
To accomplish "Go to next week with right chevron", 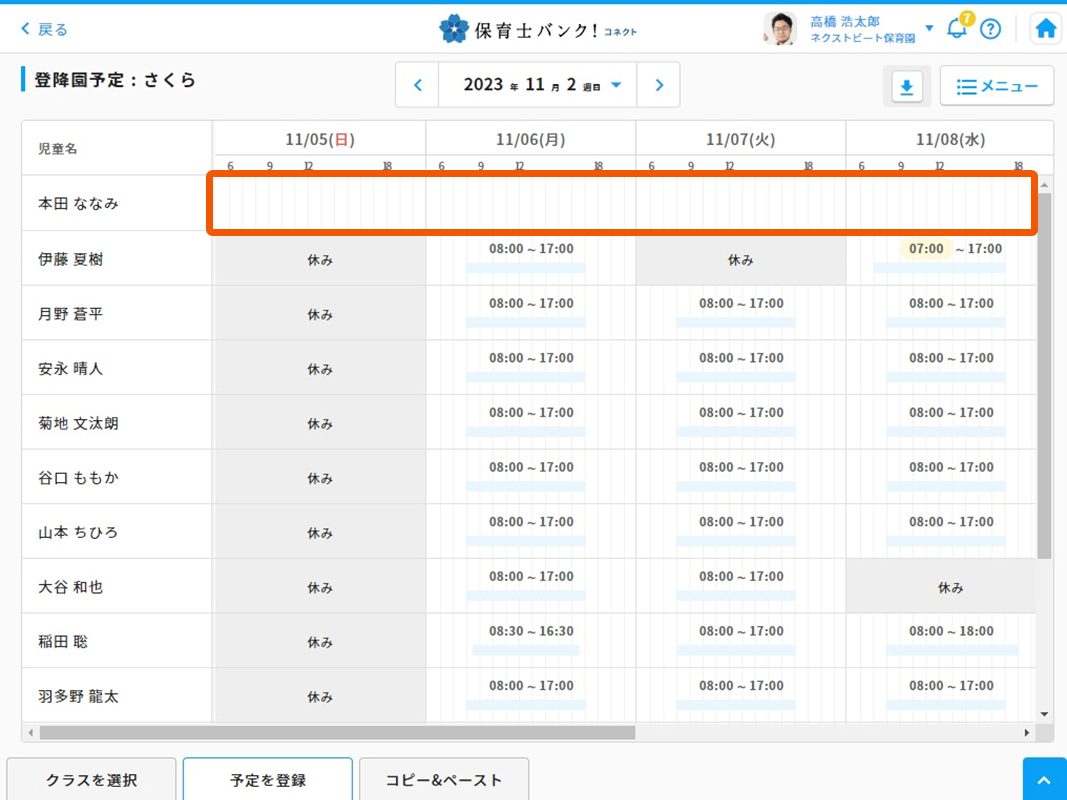I will pyautogui.click(x=659, y=85).
